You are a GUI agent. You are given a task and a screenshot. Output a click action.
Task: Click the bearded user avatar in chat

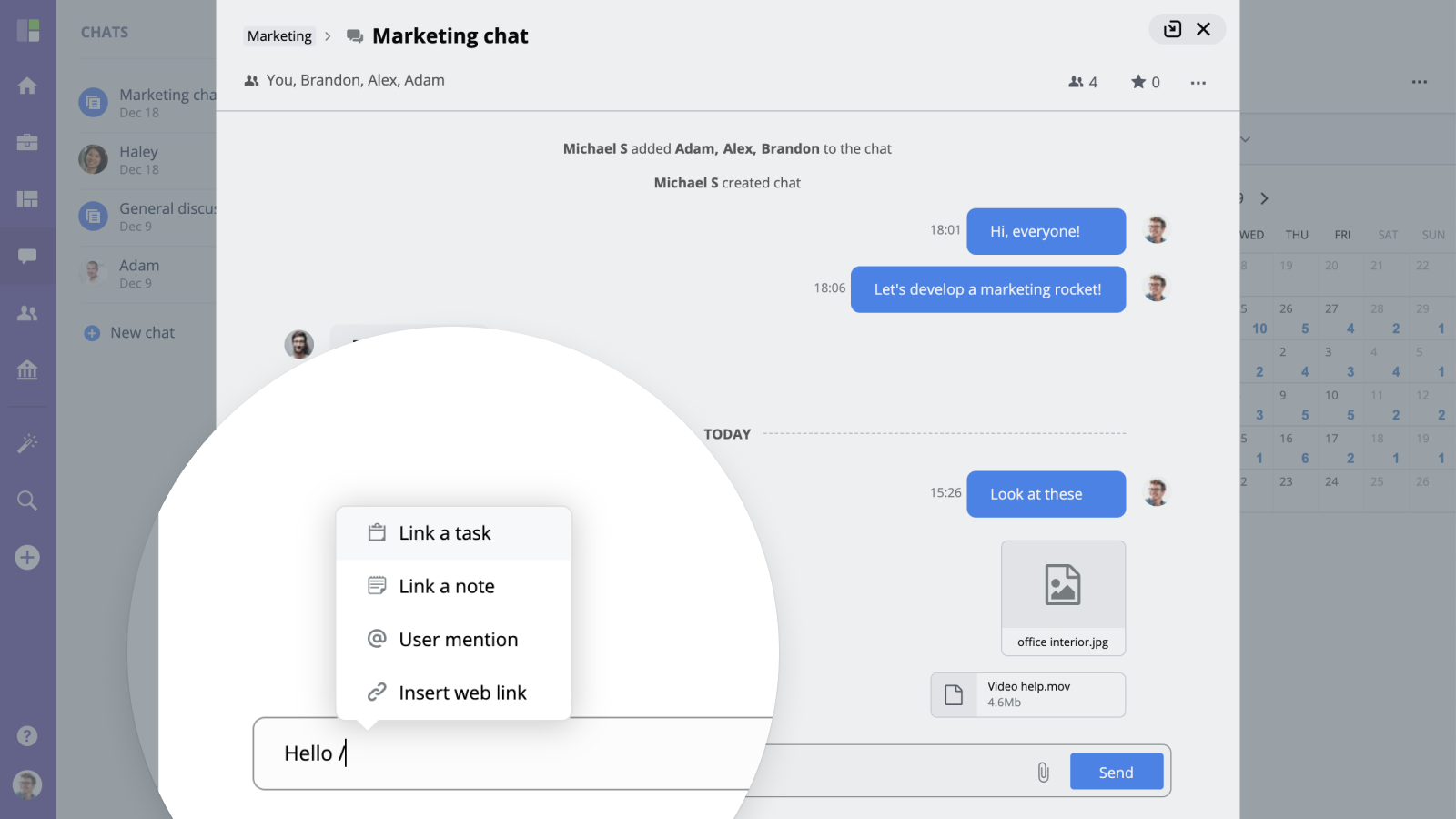coord(299,344)
